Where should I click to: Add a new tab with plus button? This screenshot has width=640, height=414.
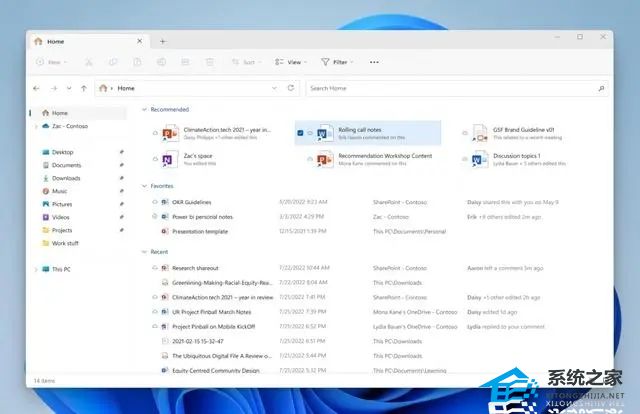[x=163, y=41]
